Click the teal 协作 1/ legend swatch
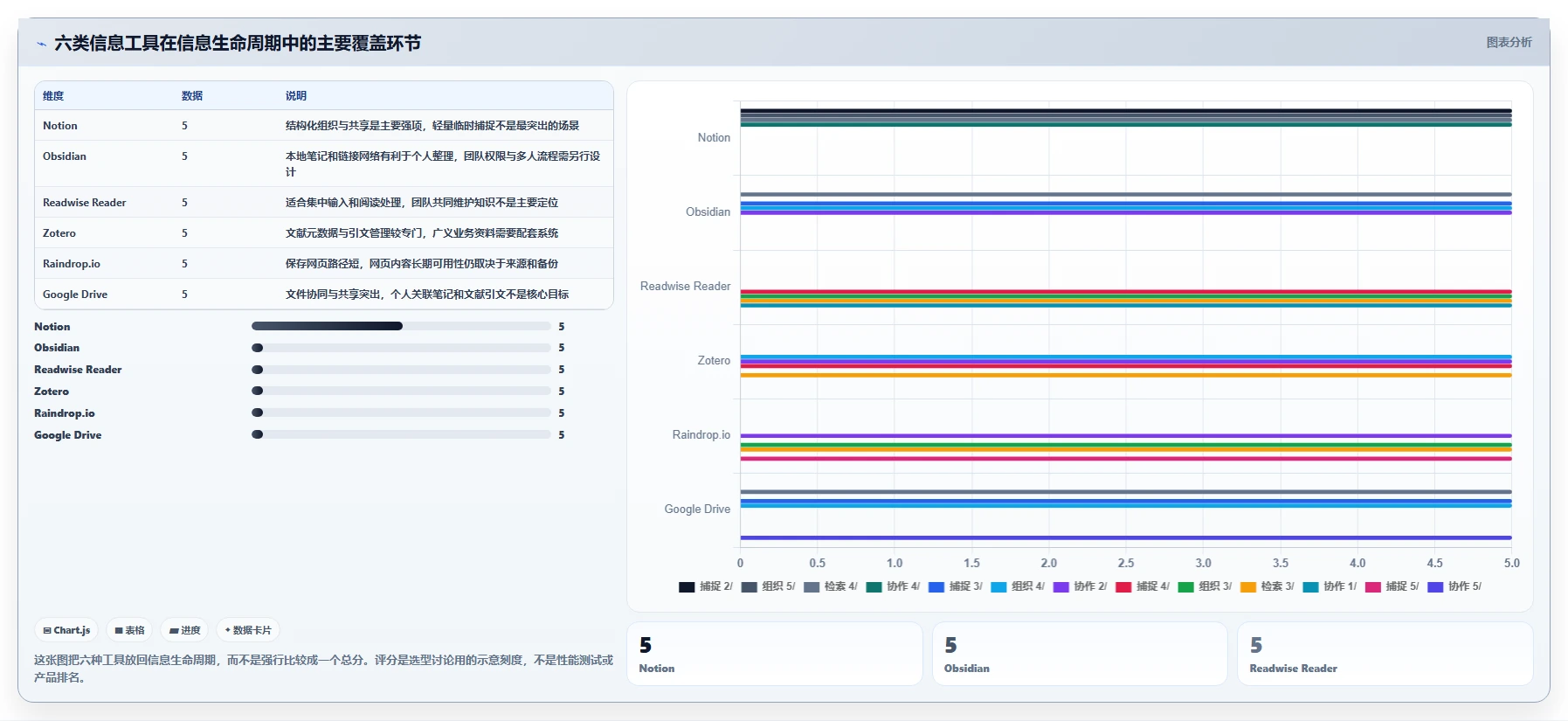The width and height of the screenshot is (1568, 721). [1310, 587]
